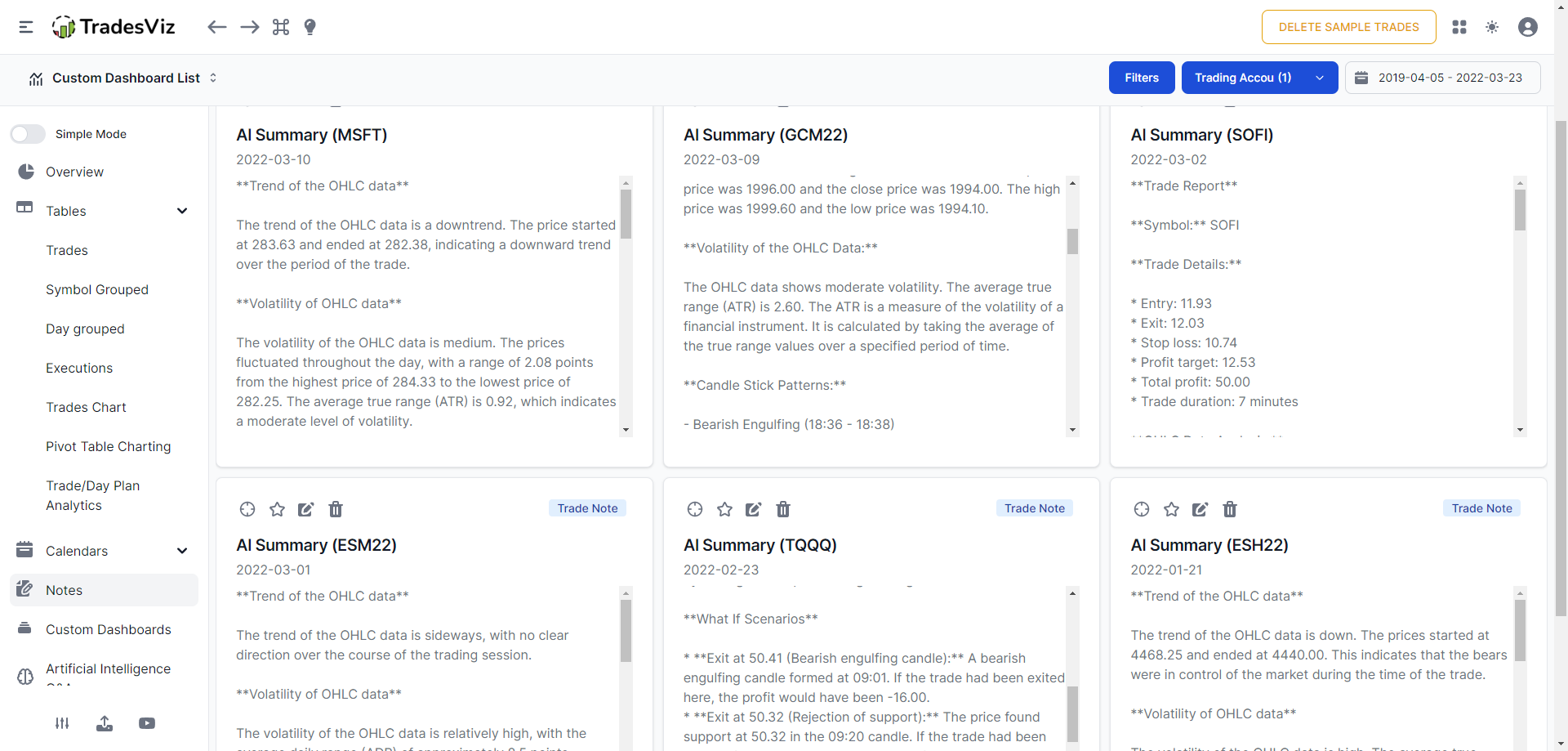Viewport: 1568px width, 751px height.
Task: Star the TQQQ AI Summary note
Action: click(x=724, y=509)
